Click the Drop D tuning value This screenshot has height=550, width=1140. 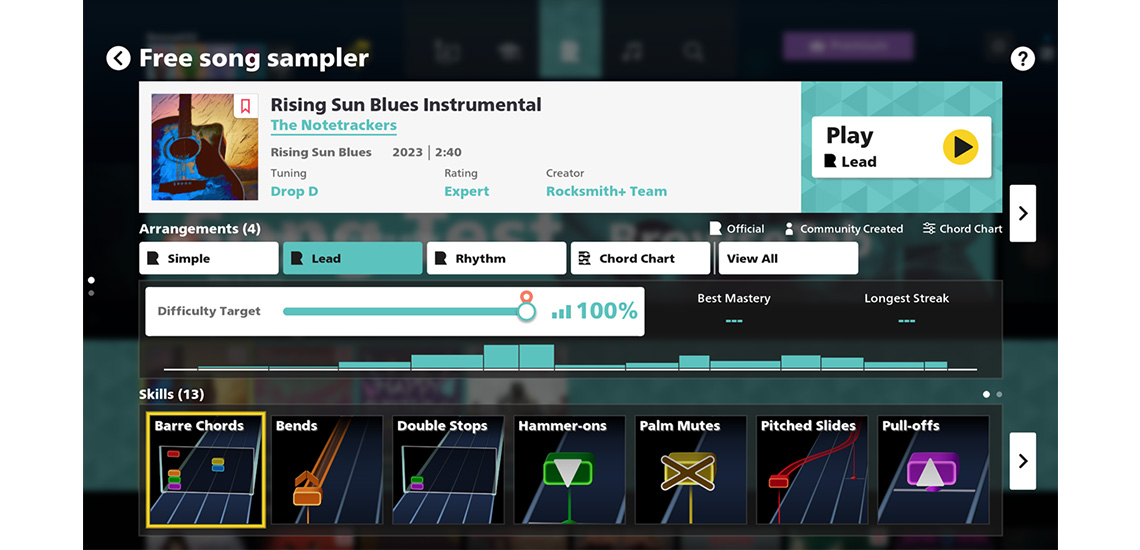[294, 191]
